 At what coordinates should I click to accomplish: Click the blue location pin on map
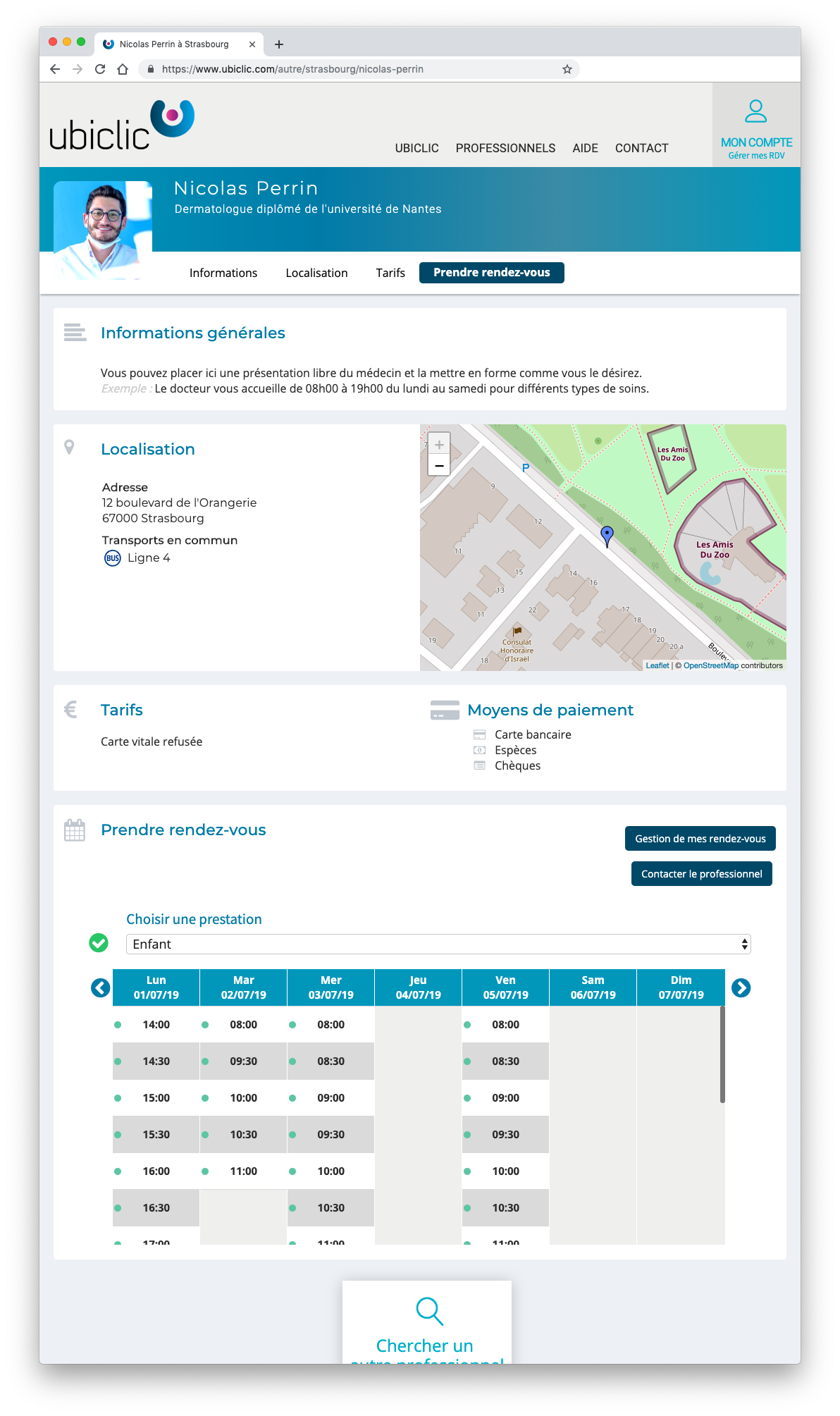pos(607,536)
